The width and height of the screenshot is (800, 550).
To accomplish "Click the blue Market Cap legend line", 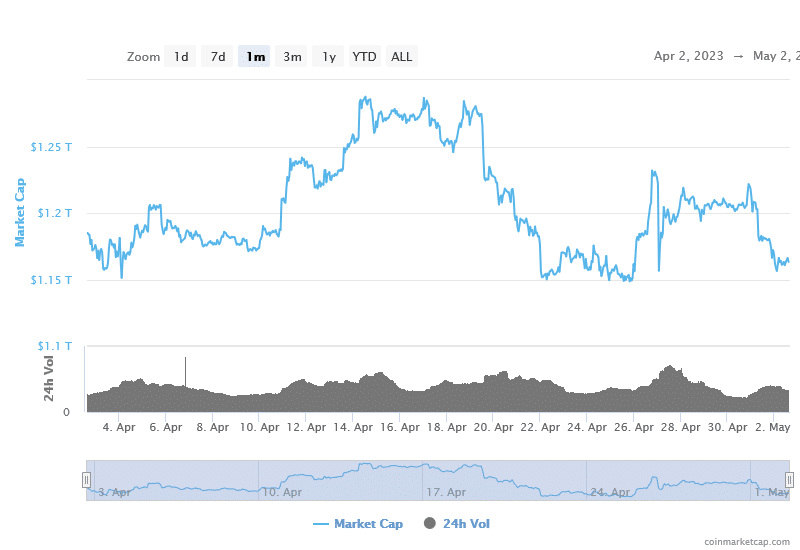I will tap(320, 524).
